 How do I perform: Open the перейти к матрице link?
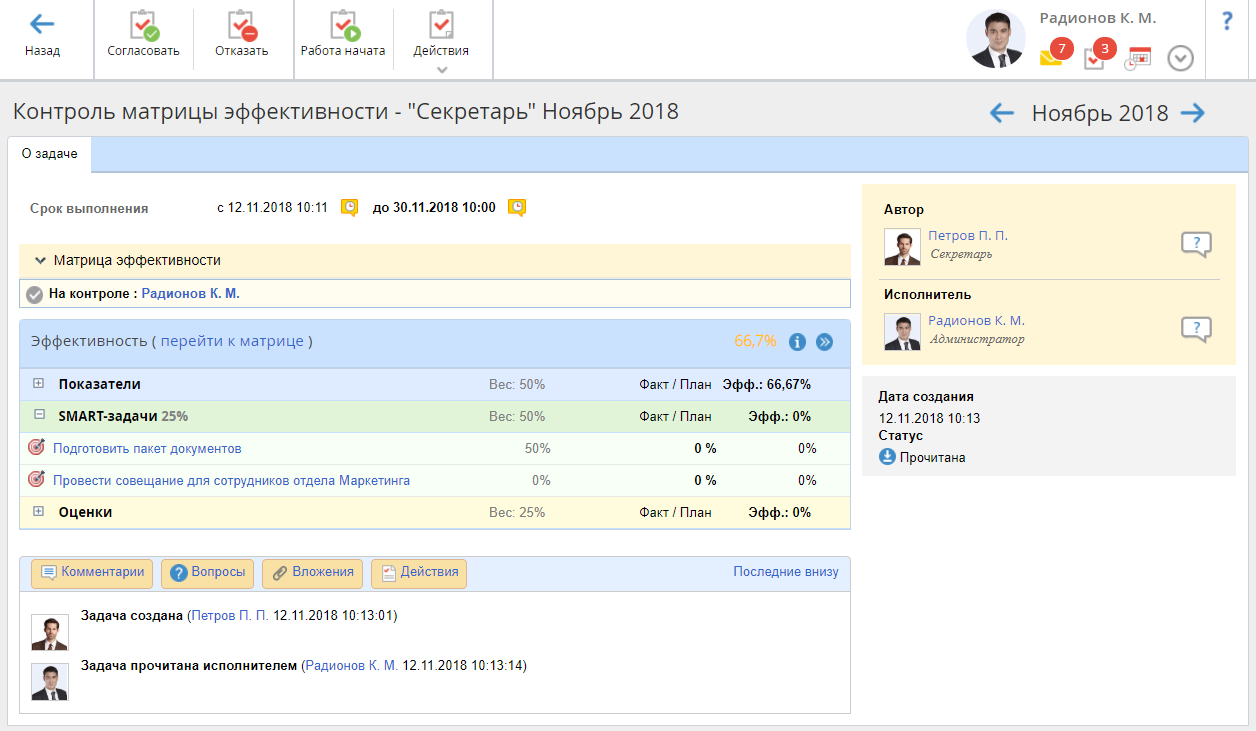(x=232, y=341)
